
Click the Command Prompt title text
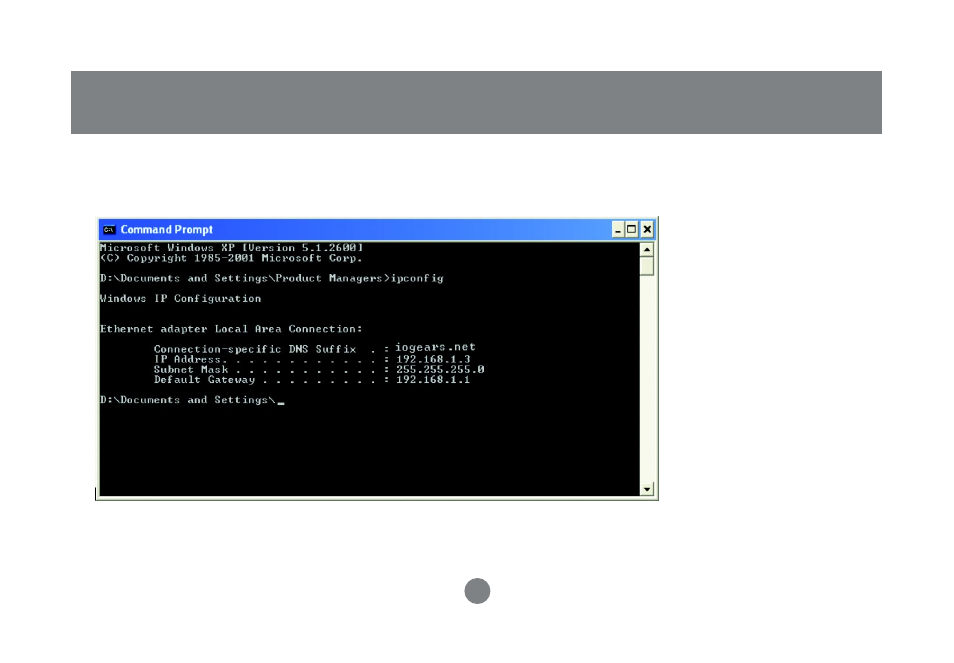[x=167, y=230]
